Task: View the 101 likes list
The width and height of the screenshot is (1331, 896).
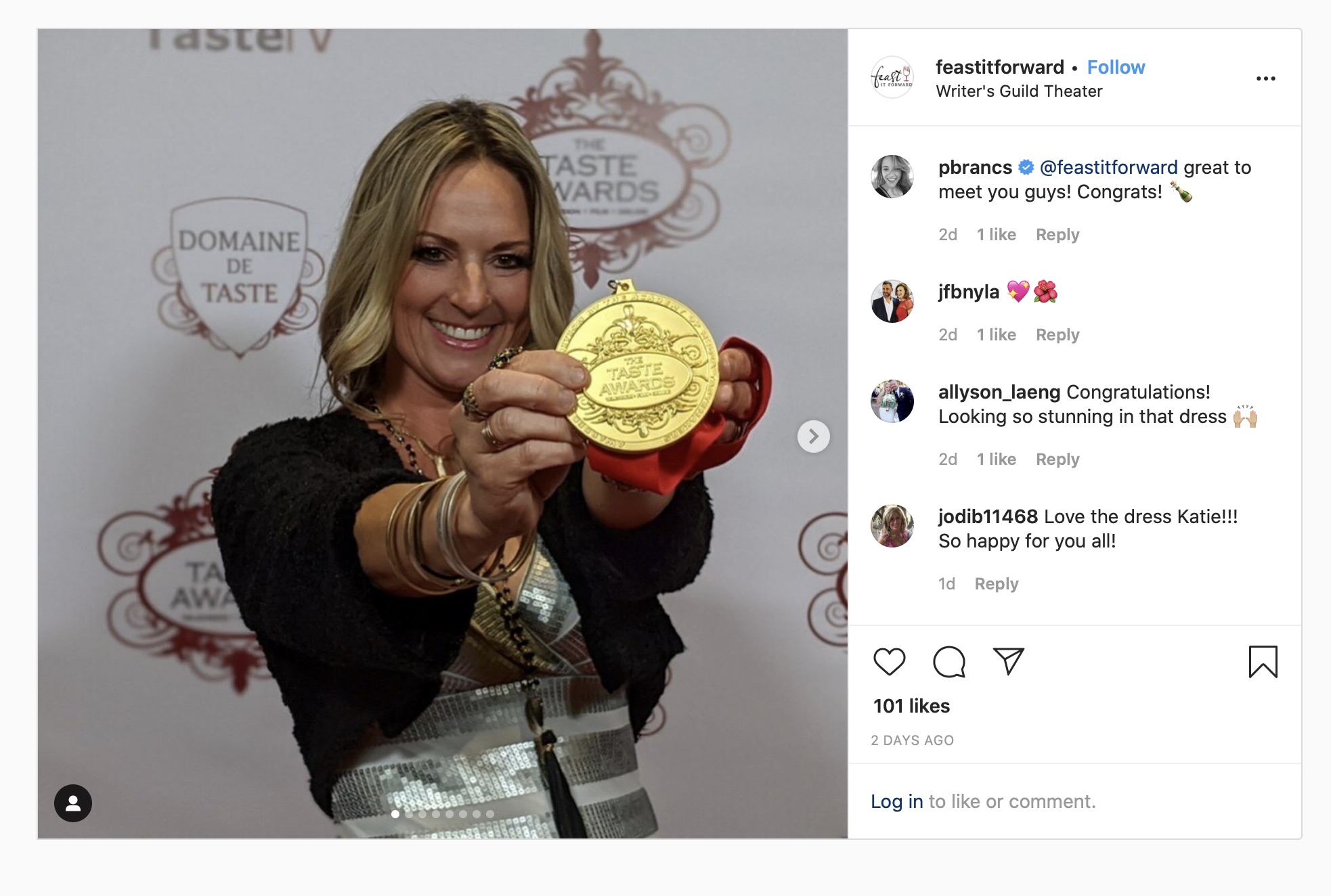Action: [911, 706]
